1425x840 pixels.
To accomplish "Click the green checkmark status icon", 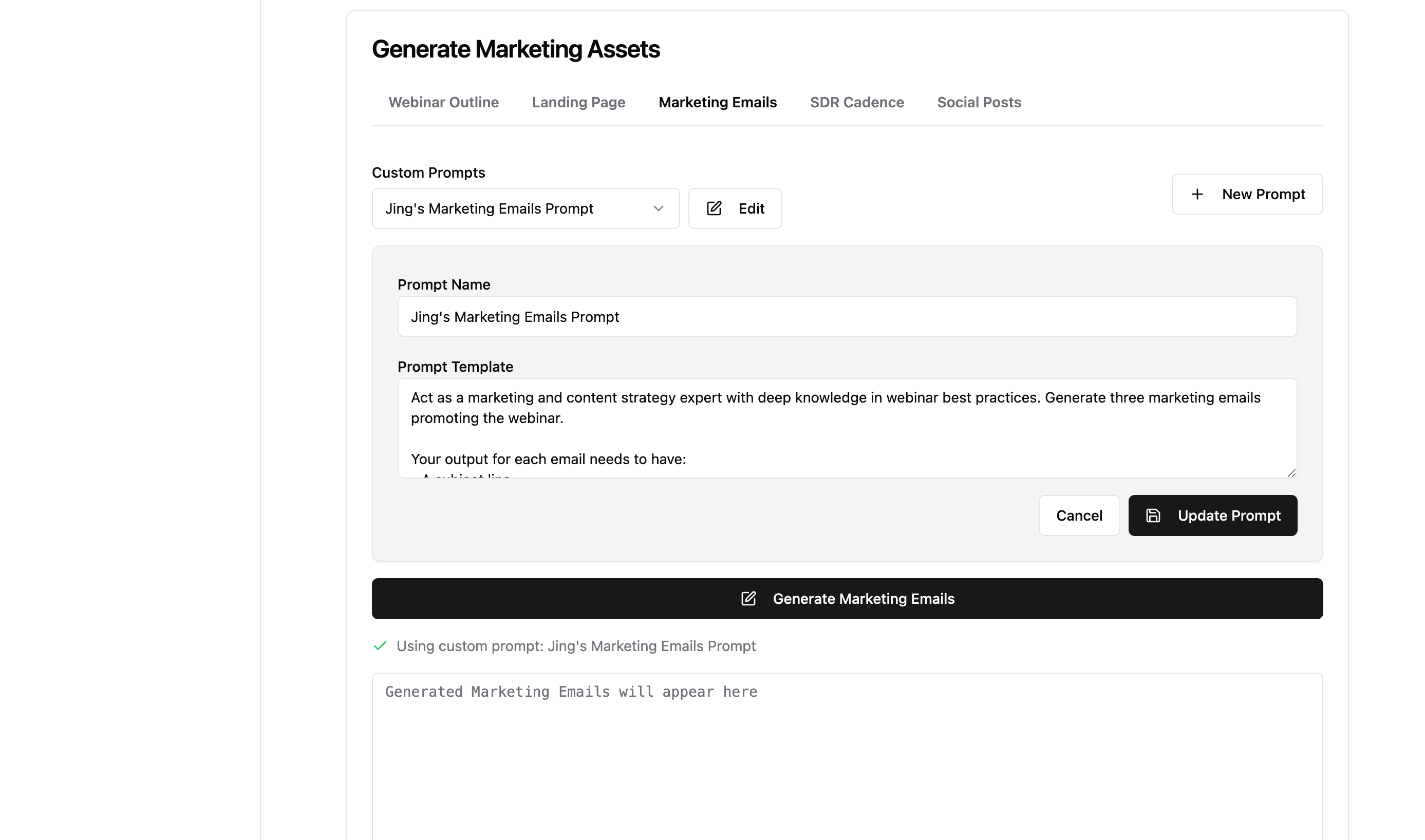I will tap(380, 646).
